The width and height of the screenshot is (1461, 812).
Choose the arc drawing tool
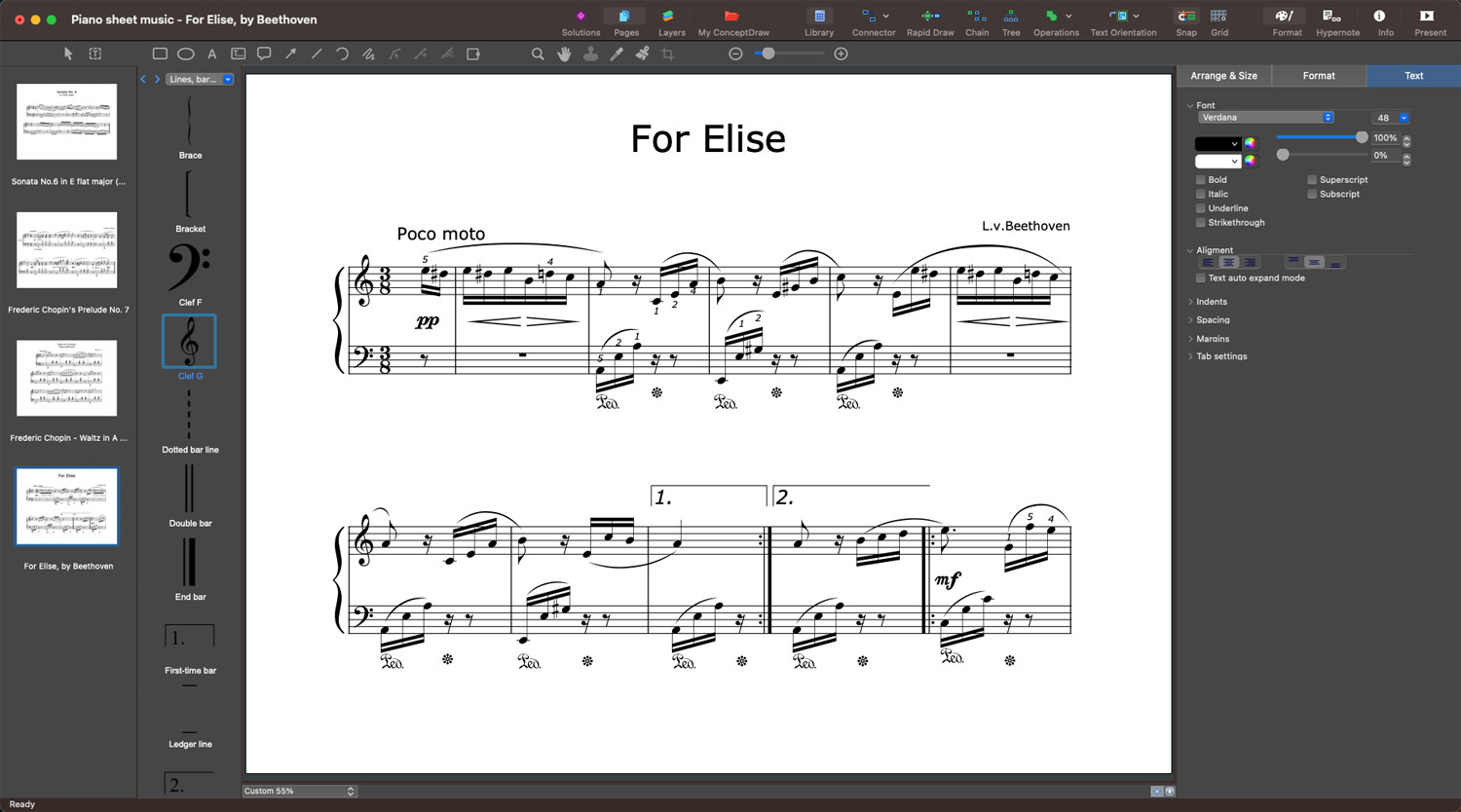[342, 54]
